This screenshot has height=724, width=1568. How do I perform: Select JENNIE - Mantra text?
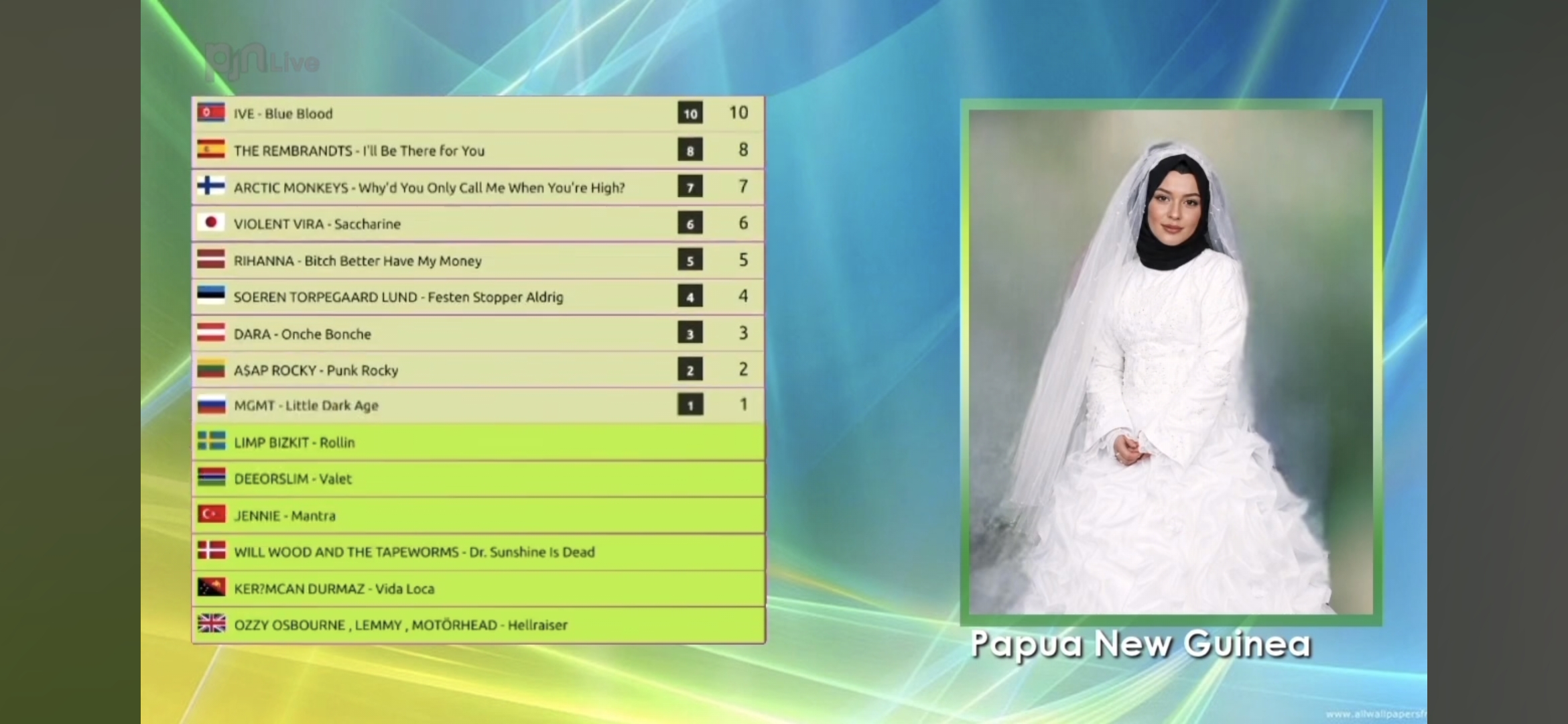click(285, 516)
